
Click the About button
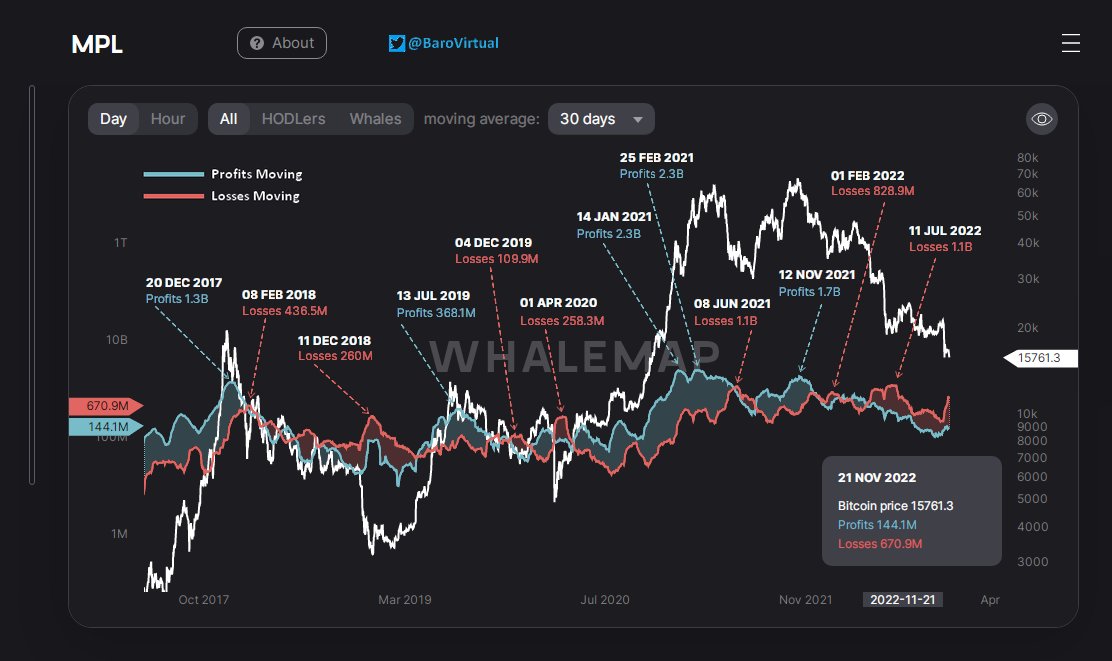(x=282, y=43)
